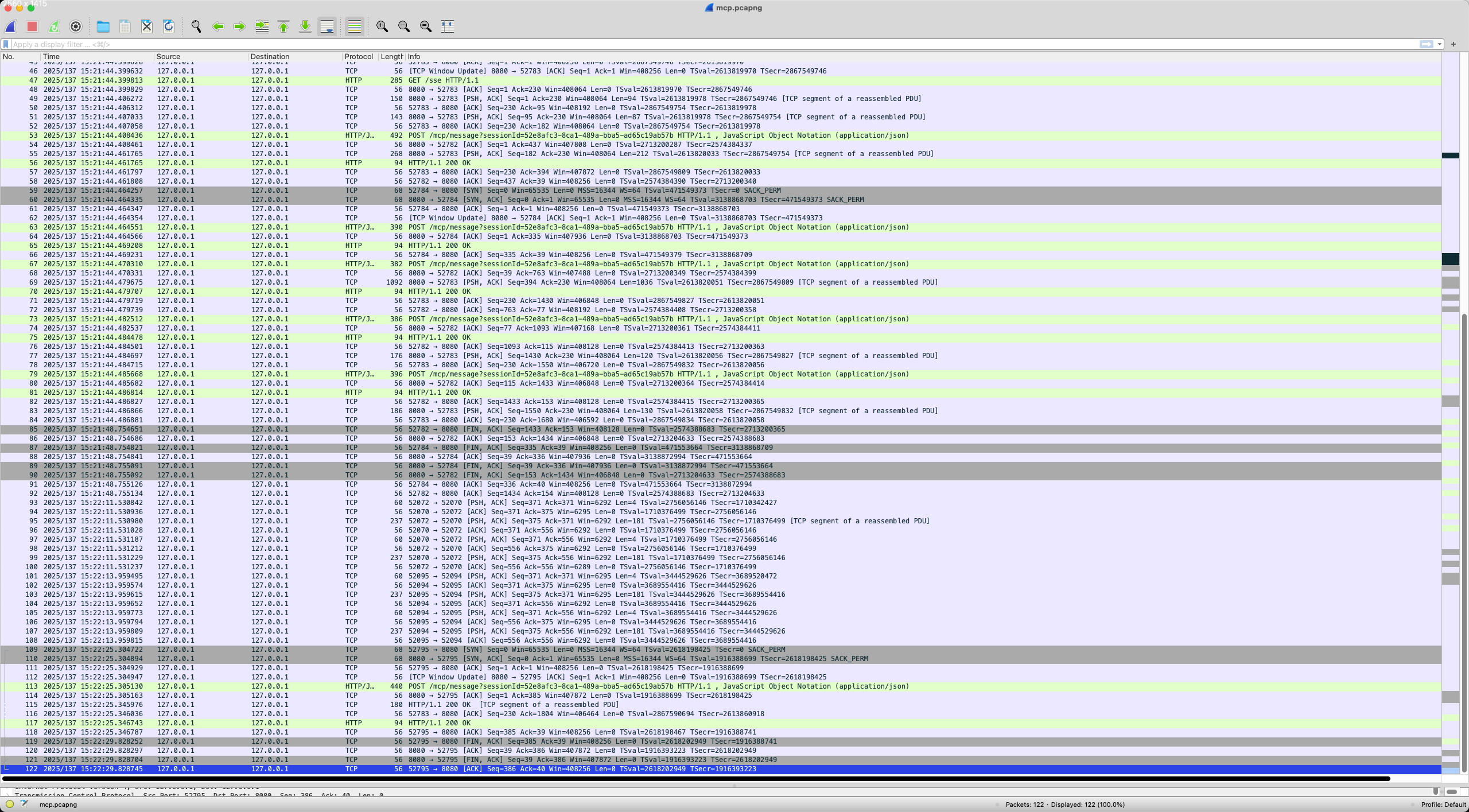Sort by the Info column header
Screen dimensions: 1469x812
pyautogui.click(x=923, y=56)
